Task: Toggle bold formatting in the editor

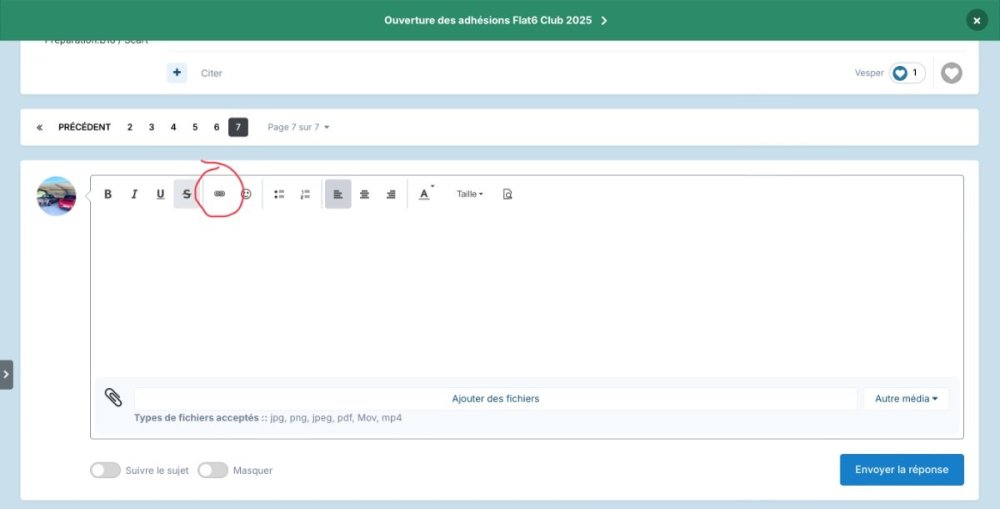Action: (108, 194)
